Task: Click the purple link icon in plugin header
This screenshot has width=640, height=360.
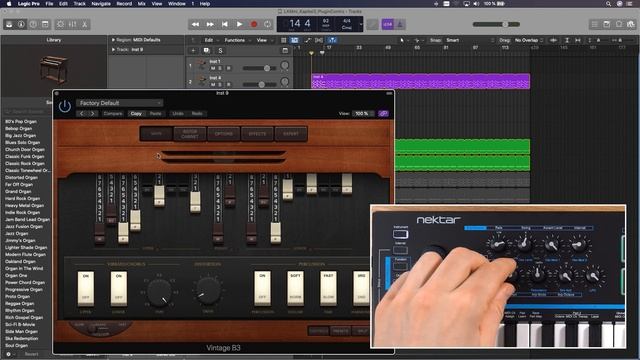Action: click(x=383, y=113)
